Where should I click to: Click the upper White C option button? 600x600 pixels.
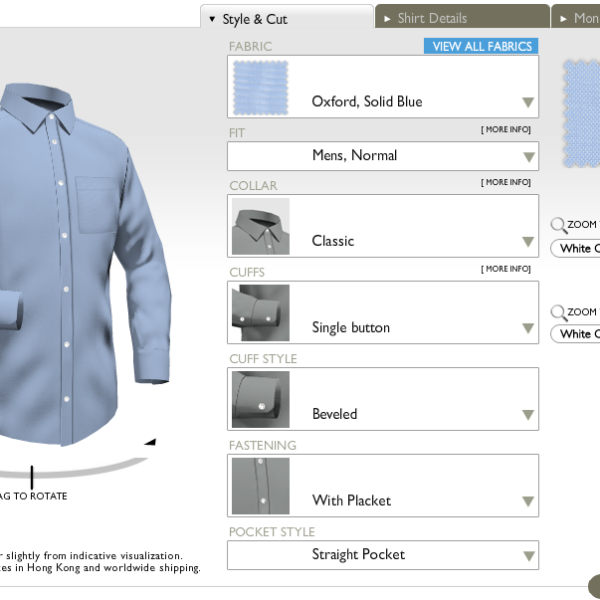(x=575, y=248)
